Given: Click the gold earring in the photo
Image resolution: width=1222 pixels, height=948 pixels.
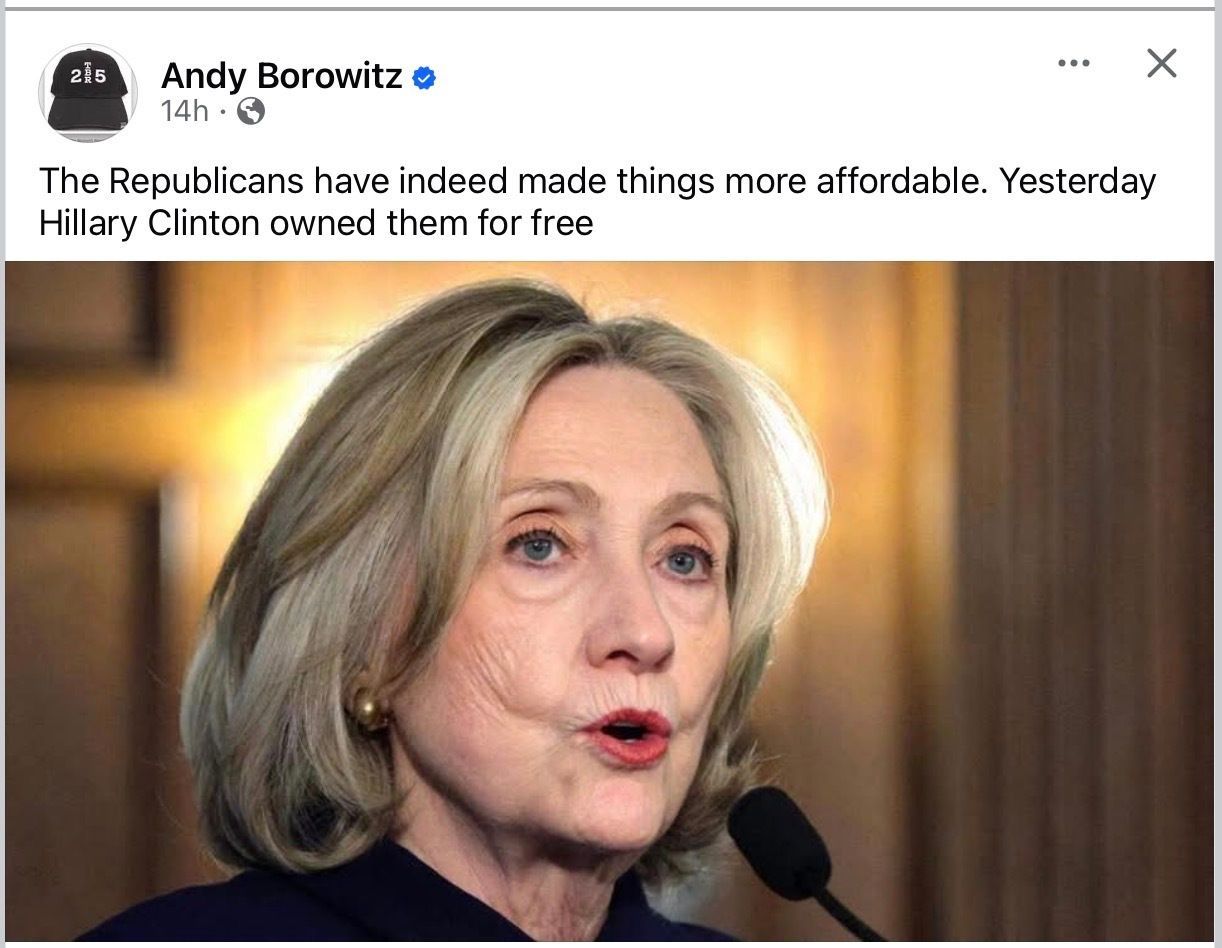Looking at the screenshot, I should pyautogui.click(x=369, y=711).
